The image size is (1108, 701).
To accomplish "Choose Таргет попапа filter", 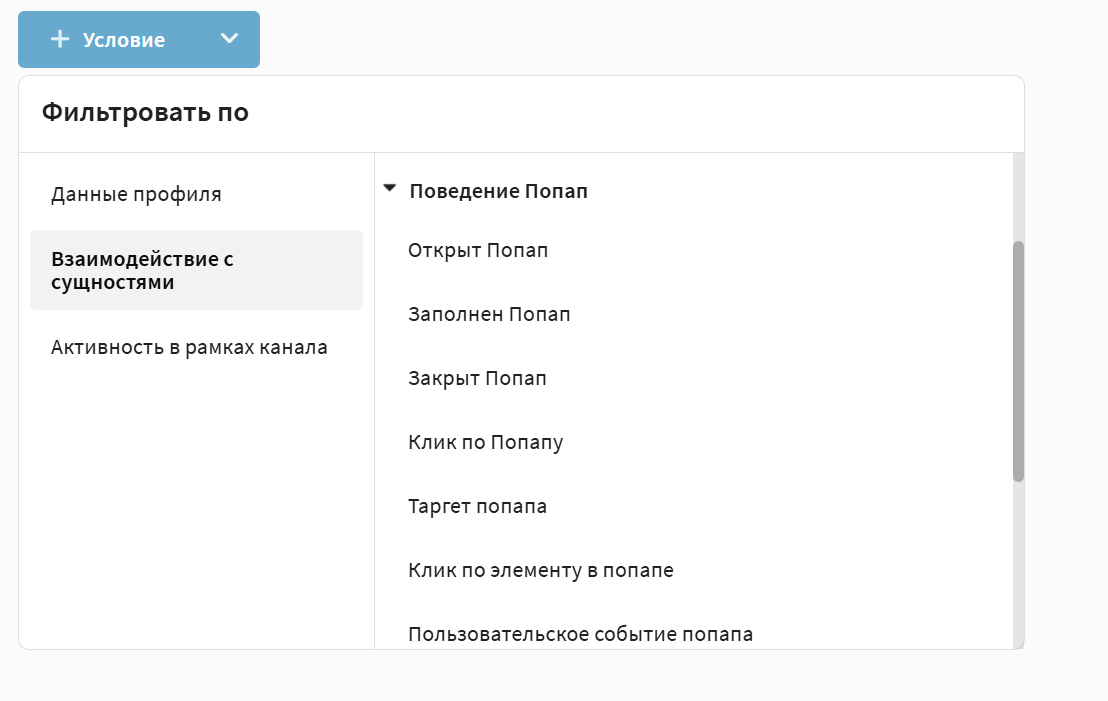I will tap(477, 506).
